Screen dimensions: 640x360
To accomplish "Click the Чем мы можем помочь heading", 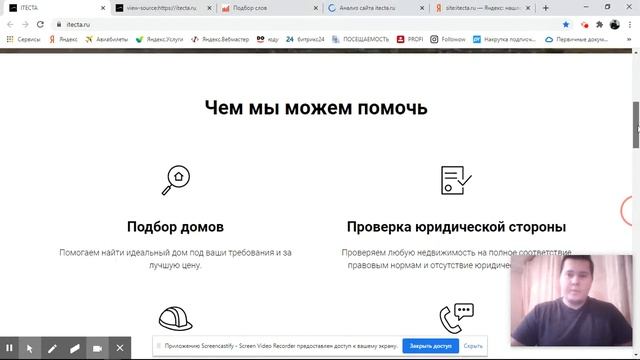I will (316, 108).
